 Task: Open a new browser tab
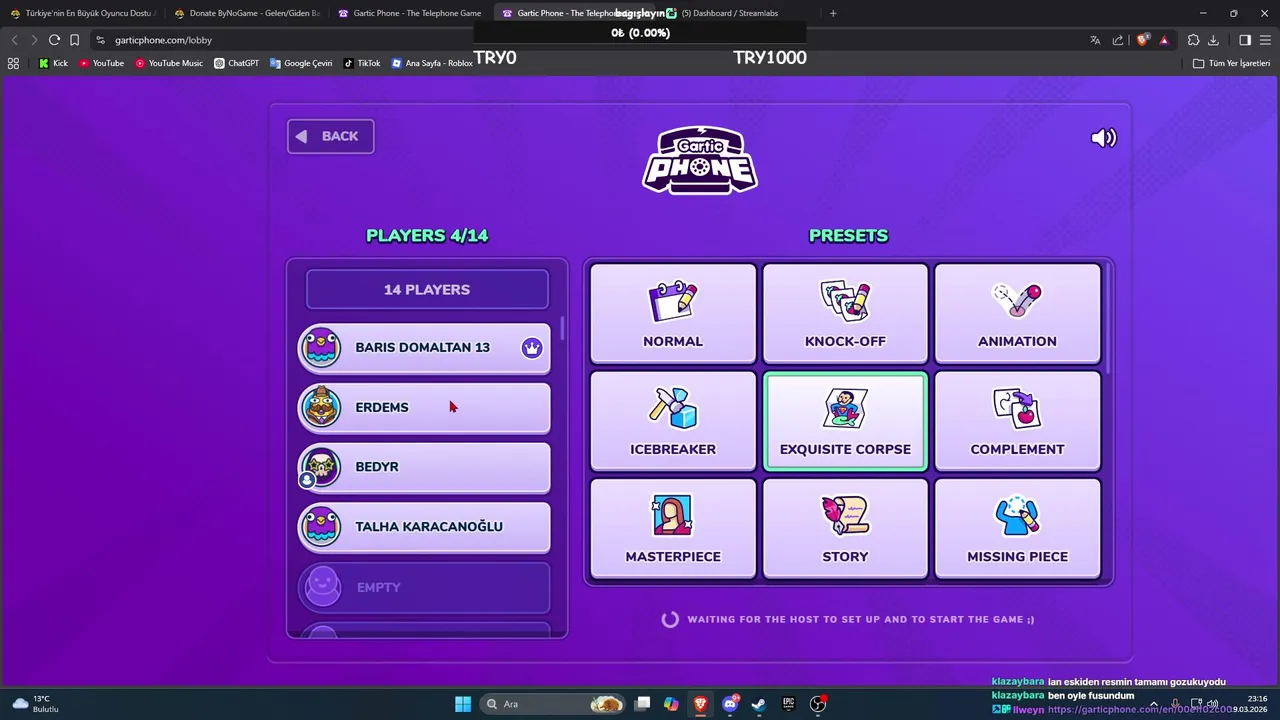coord(833,13)
